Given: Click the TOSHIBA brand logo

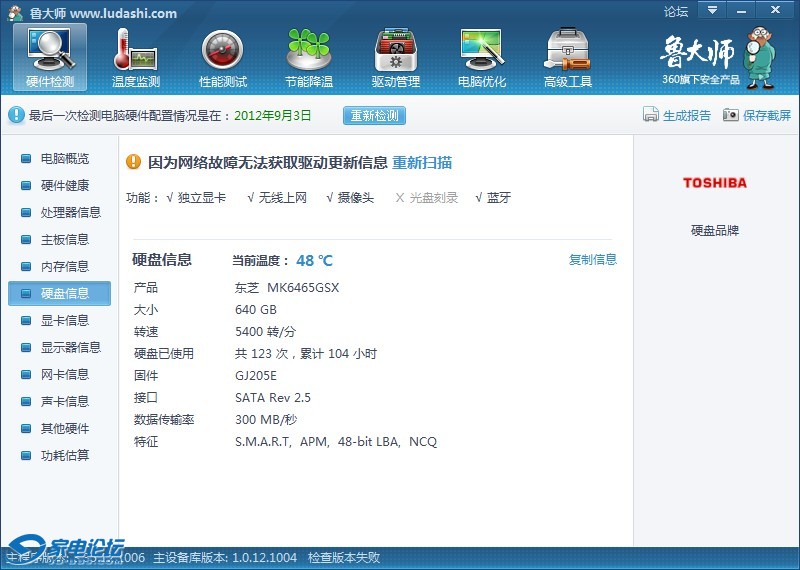Looking at the screenshot, I should (x=715, y=183).
